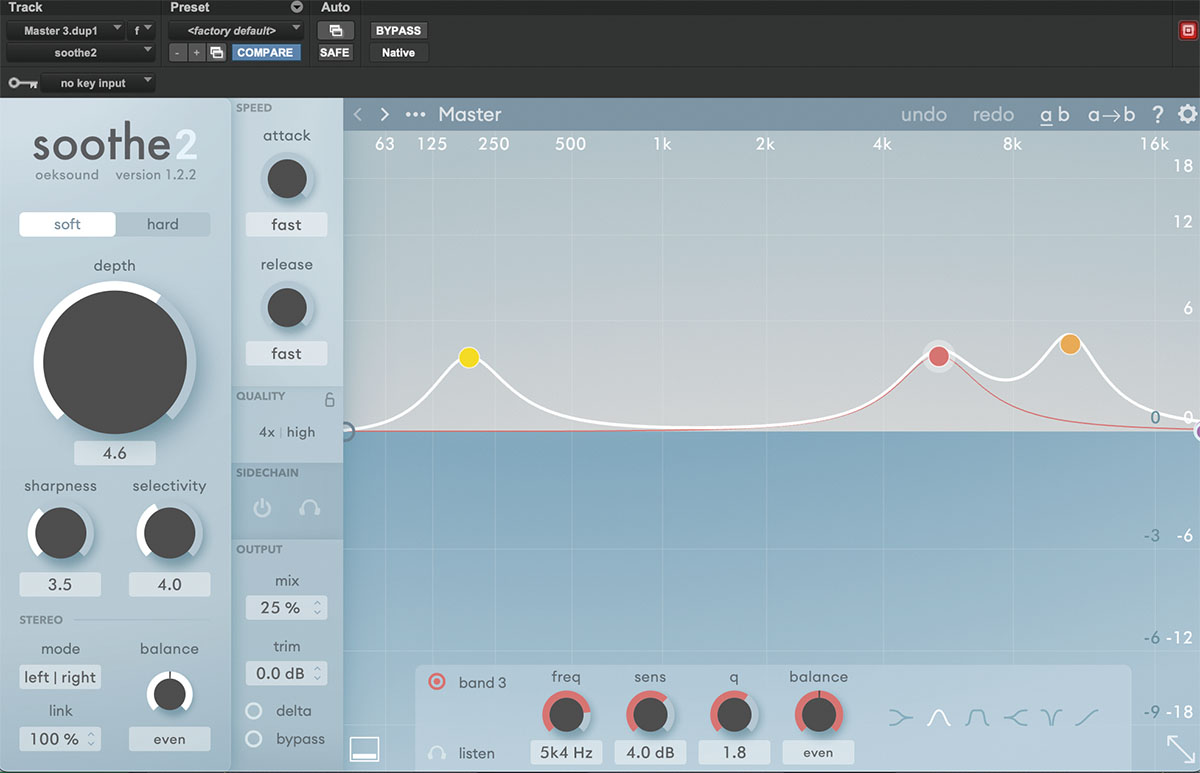The width and height of the screenshot is (1200, 773).
Task: Toggle the COMPARE button
Action: pos(266,52)
